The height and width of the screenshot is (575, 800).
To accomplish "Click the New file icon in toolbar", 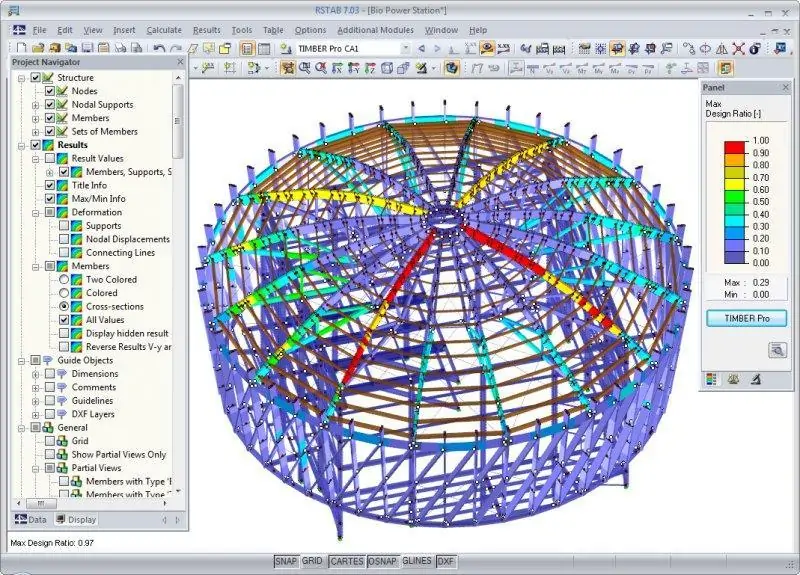I will point(21,48).
